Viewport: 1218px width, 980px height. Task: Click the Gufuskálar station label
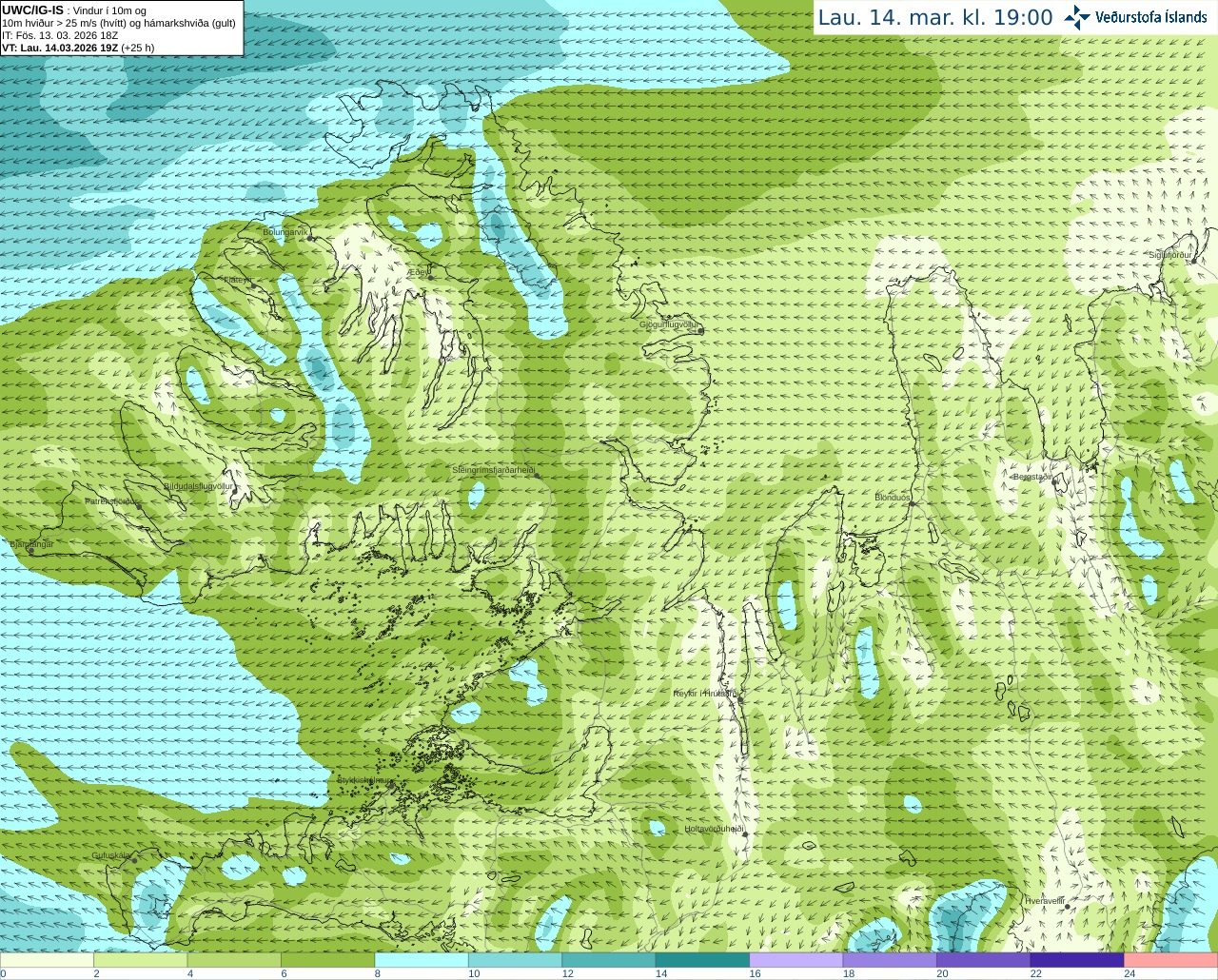111,855
